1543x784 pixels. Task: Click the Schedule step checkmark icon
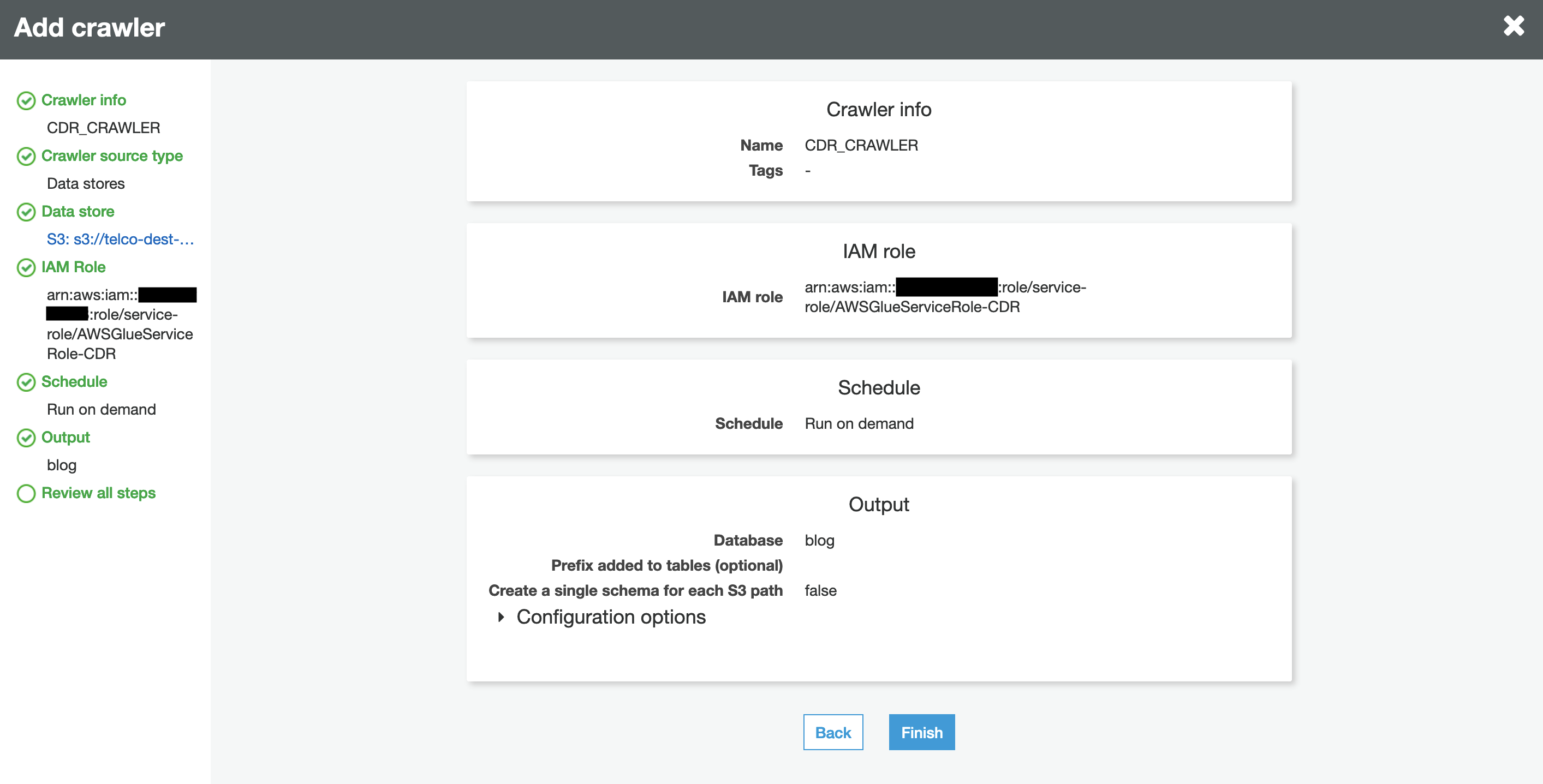coord(26,382)
